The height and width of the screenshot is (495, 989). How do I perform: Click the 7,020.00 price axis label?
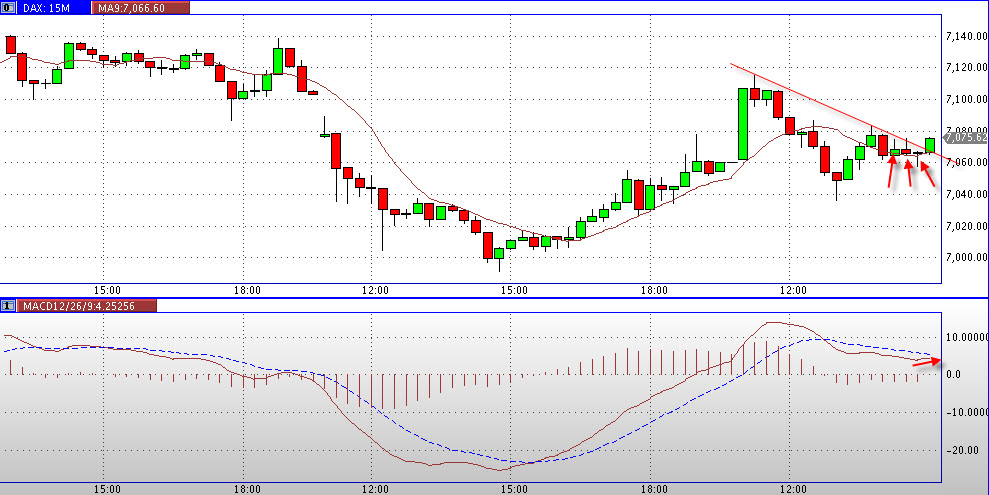coord(967,226)
